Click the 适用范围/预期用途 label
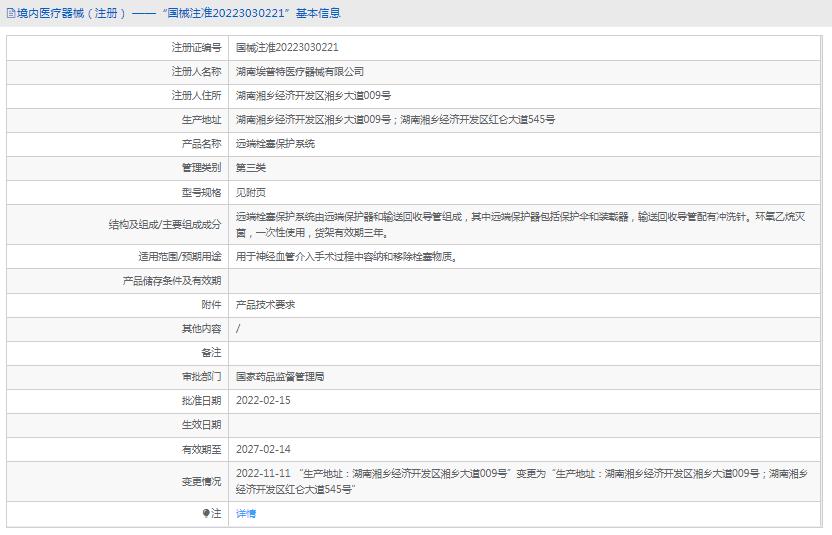This screenshot has width=832, height=535. tap(180, 257)
